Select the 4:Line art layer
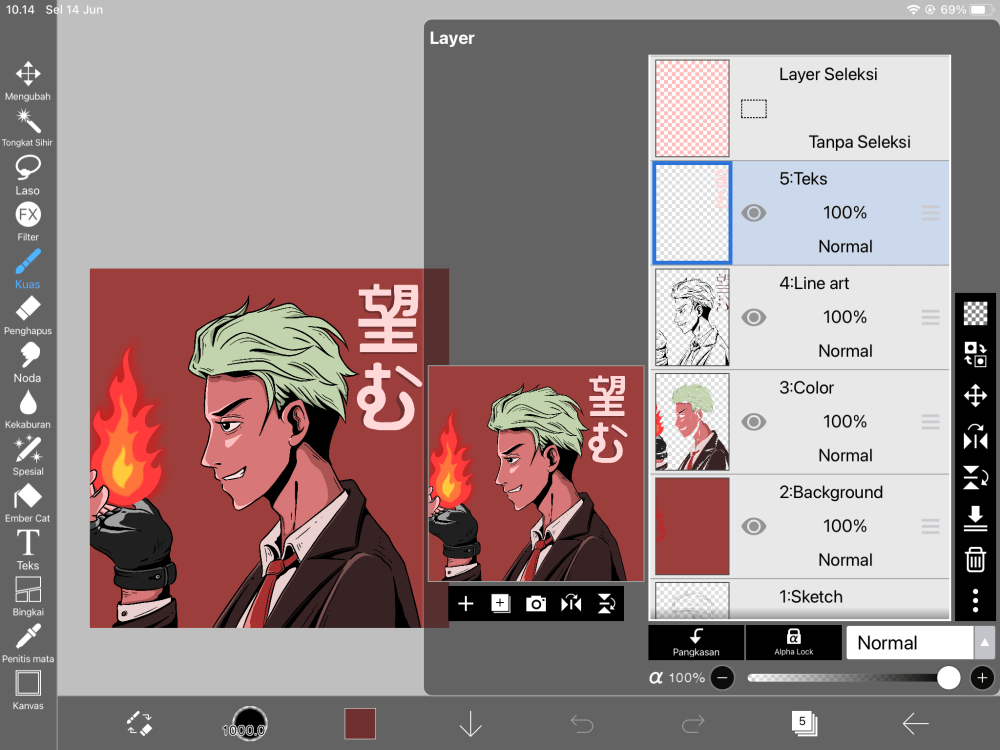1000x750 pixels. (800, 318)
